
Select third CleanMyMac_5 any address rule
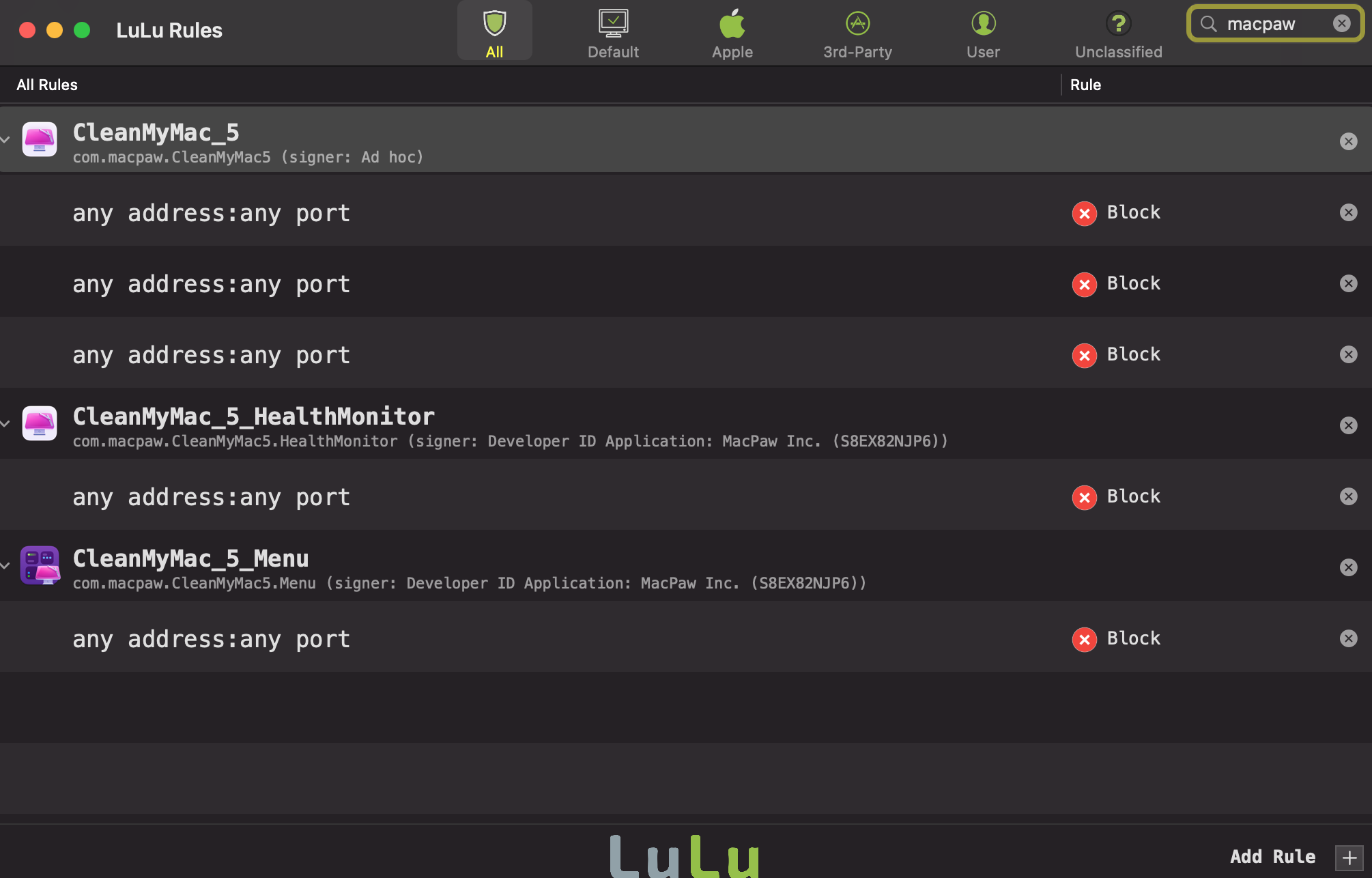(211, 355)
